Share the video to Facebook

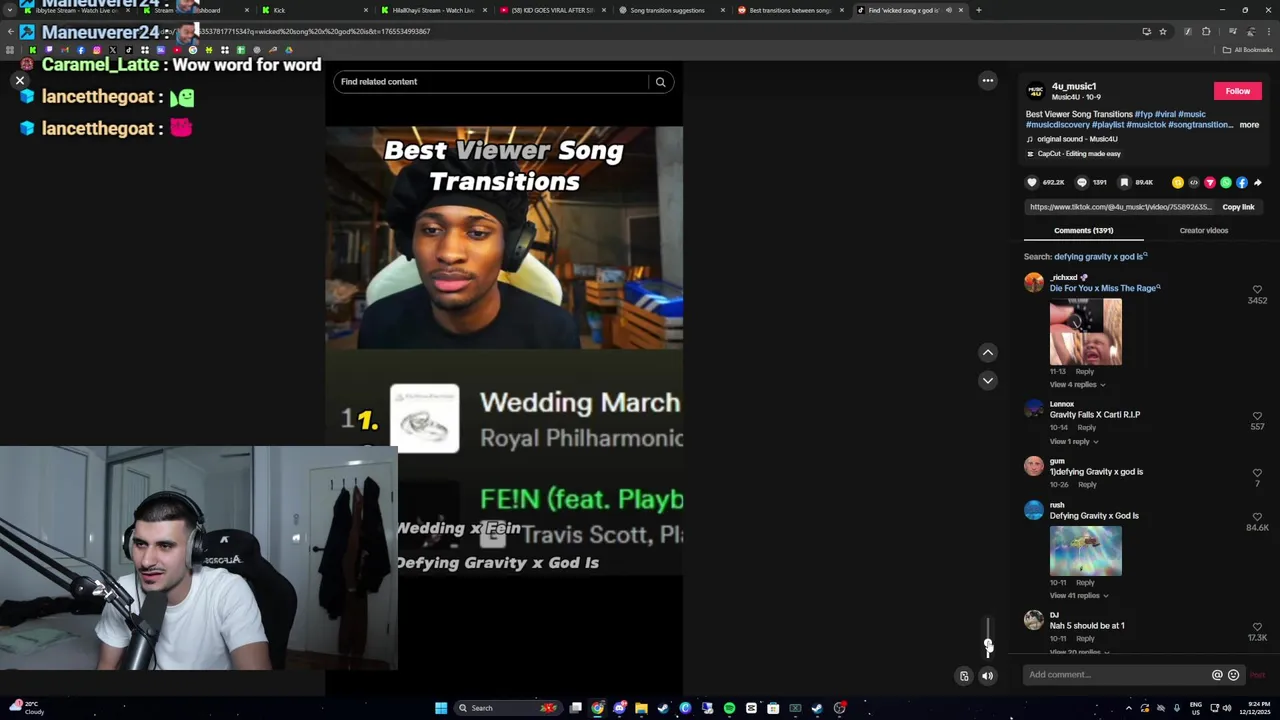[x=1242, y=183]
